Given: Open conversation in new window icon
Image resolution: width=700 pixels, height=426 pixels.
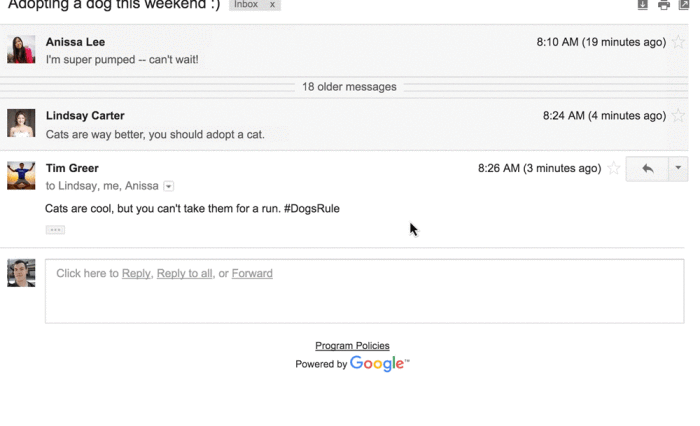Looking at the screenshot, I should (x=683, y=5).
